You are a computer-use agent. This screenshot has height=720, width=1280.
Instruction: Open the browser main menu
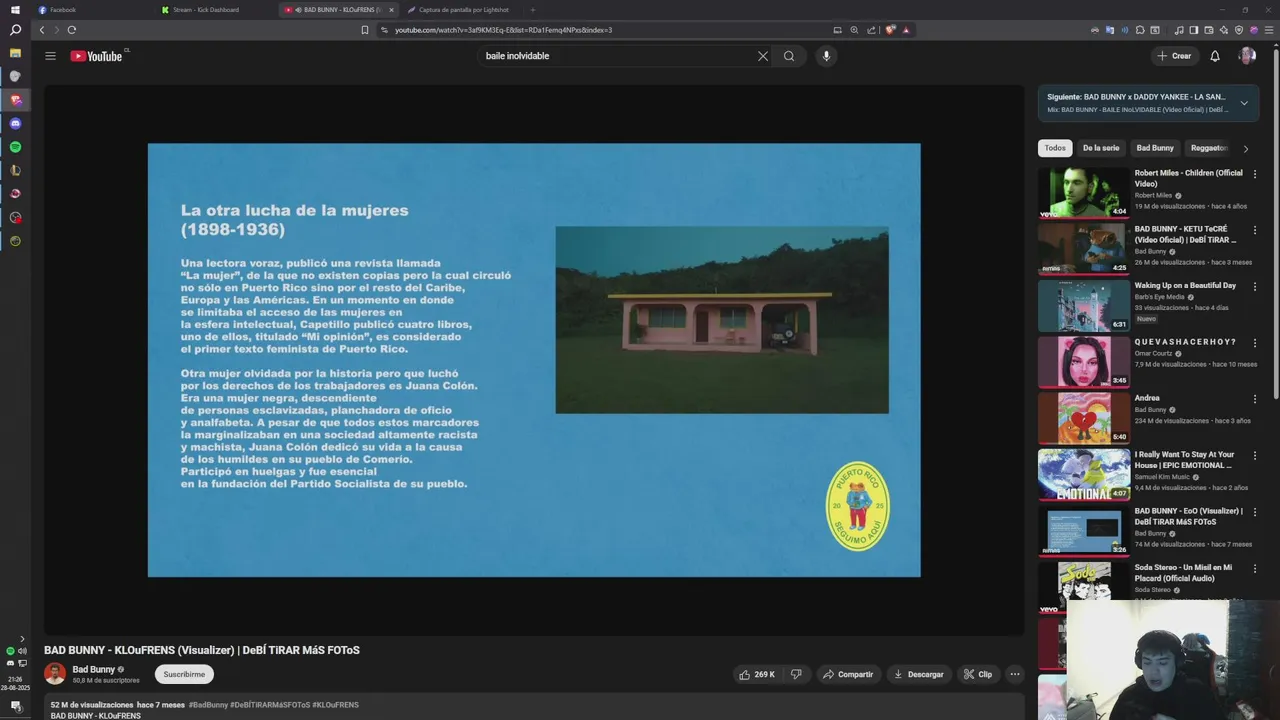coord(1268,30)
